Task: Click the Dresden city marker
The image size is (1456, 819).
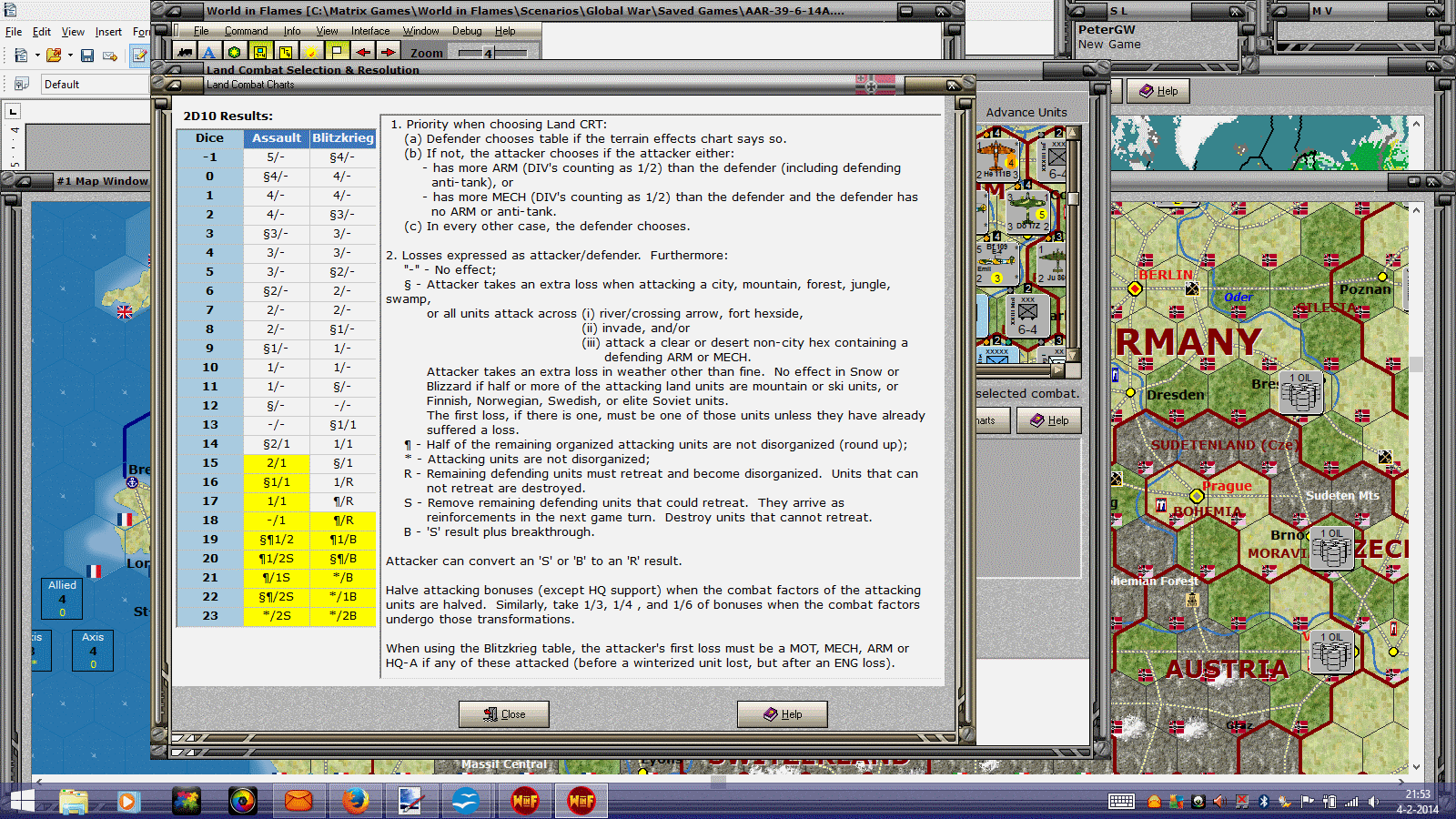Action: [1130, 392]
